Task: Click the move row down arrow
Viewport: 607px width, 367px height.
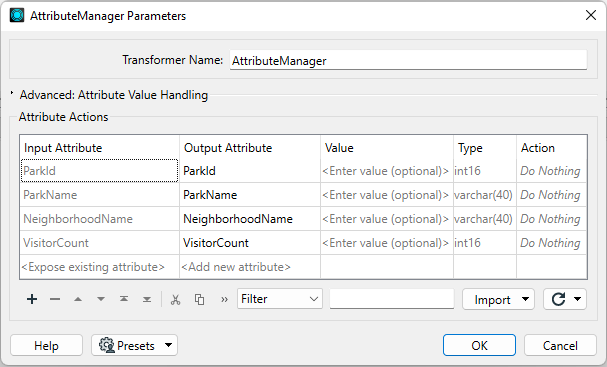Action: pos(101,299)
